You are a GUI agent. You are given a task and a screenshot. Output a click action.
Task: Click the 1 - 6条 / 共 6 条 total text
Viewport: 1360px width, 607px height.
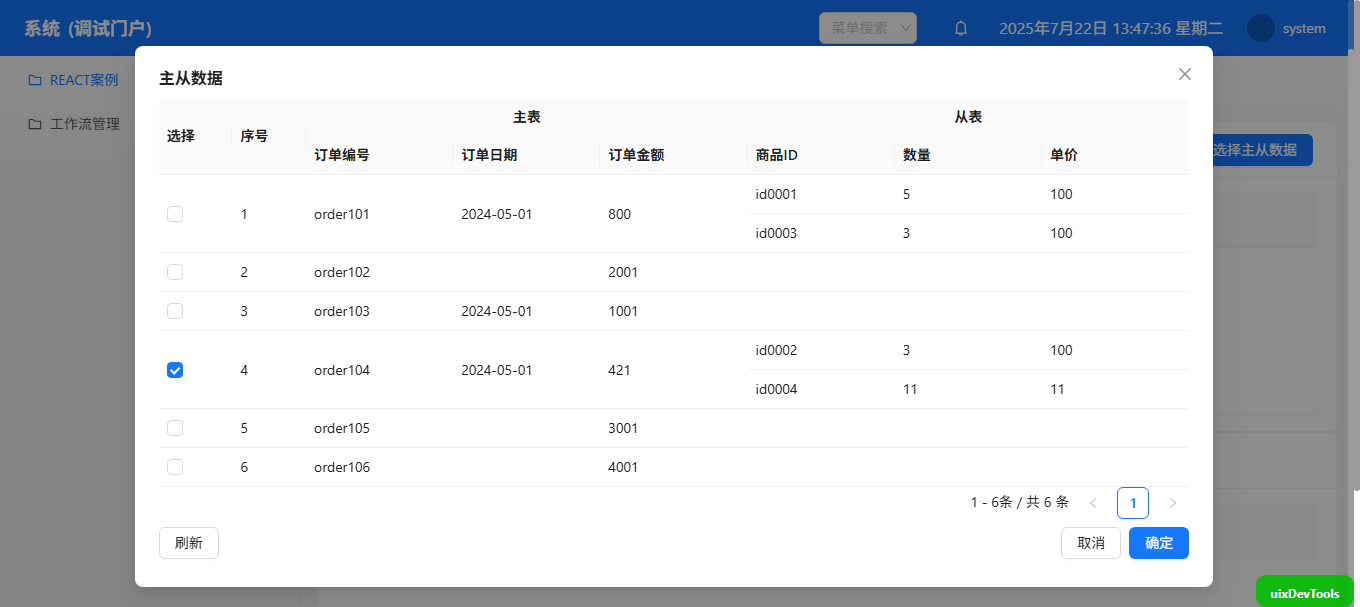coord(1020,502)
